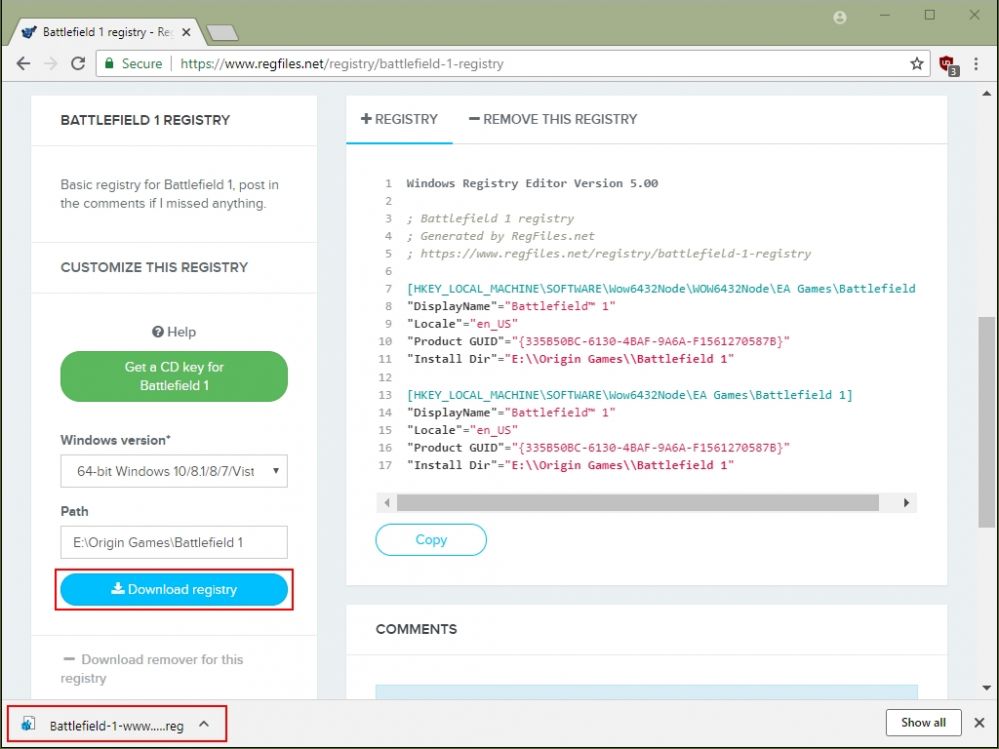This screenshot has height=749, width=999.
Task: Click the Download registry button
Action: click(174, 590)
